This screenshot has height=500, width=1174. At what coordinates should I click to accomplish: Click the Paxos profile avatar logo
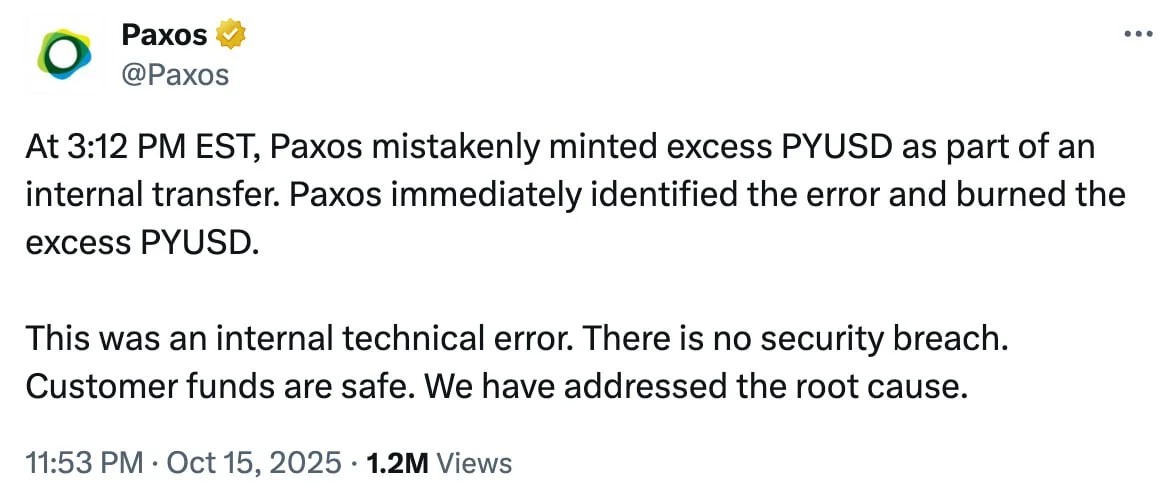coord(64,55)
